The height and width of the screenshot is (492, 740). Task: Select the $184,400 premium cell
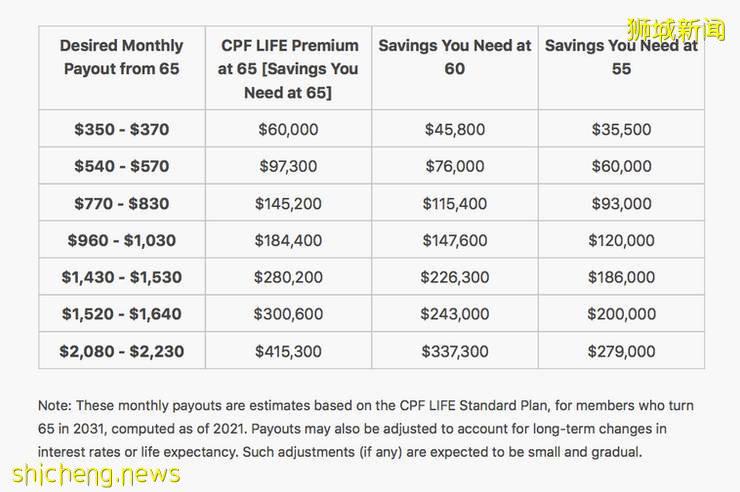coord(288,240)
